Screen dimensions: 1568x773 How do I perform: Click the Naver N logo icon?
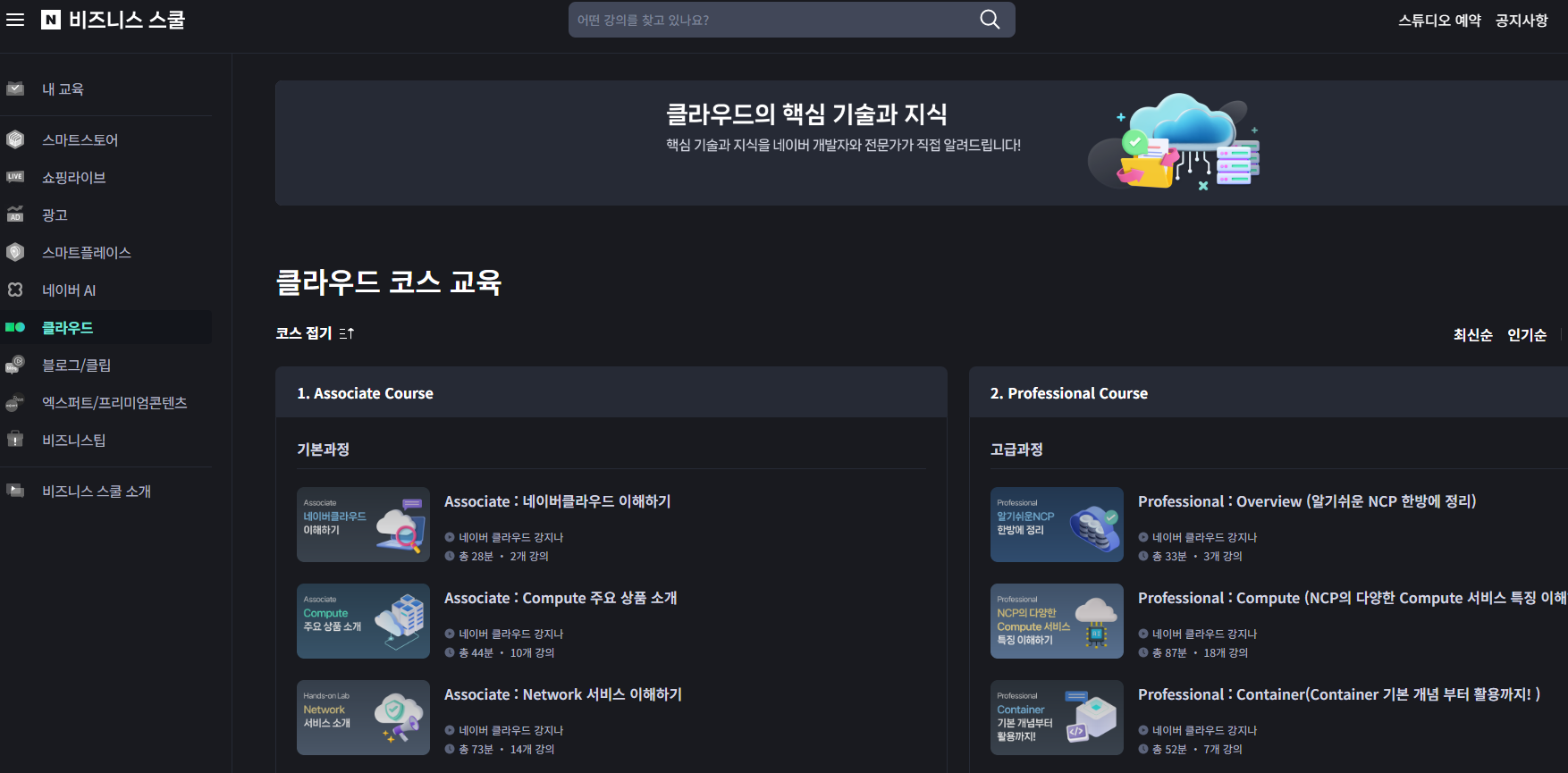(51, 20)
